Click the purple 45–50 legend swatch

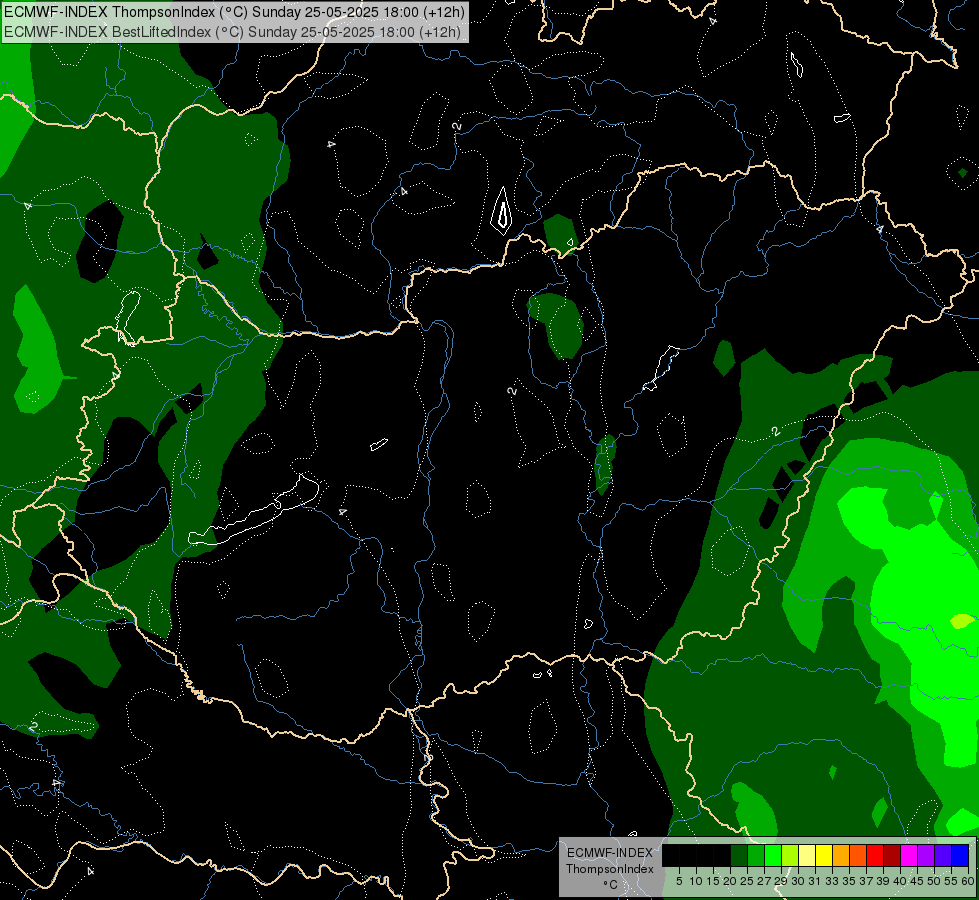point(926,855)
